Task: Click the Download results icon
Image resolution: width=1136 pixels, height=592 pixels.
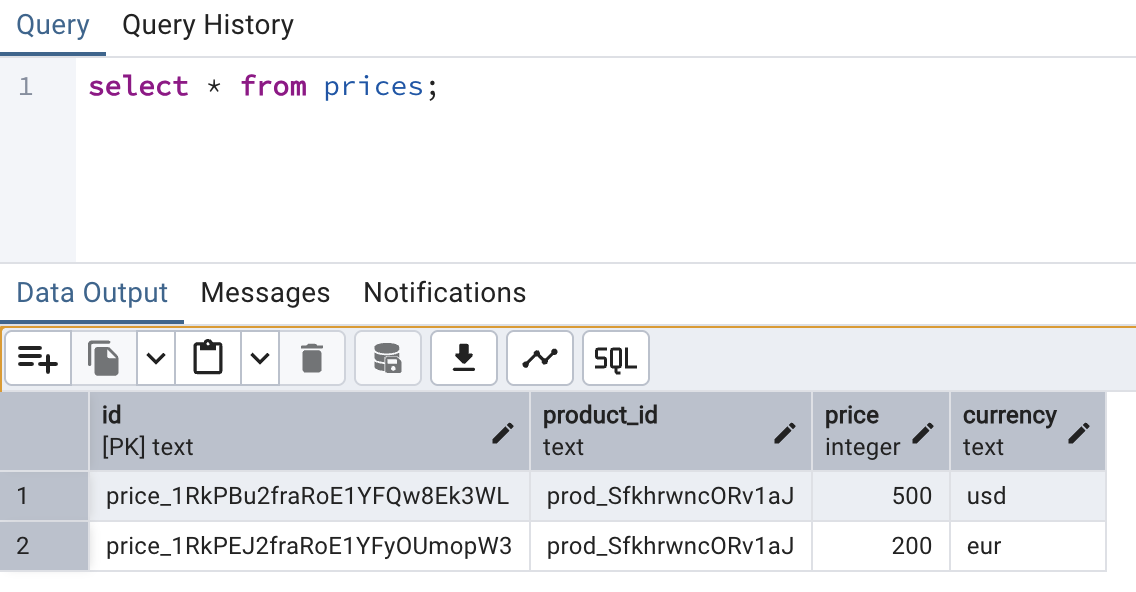Action: click(x=464, y=358)
